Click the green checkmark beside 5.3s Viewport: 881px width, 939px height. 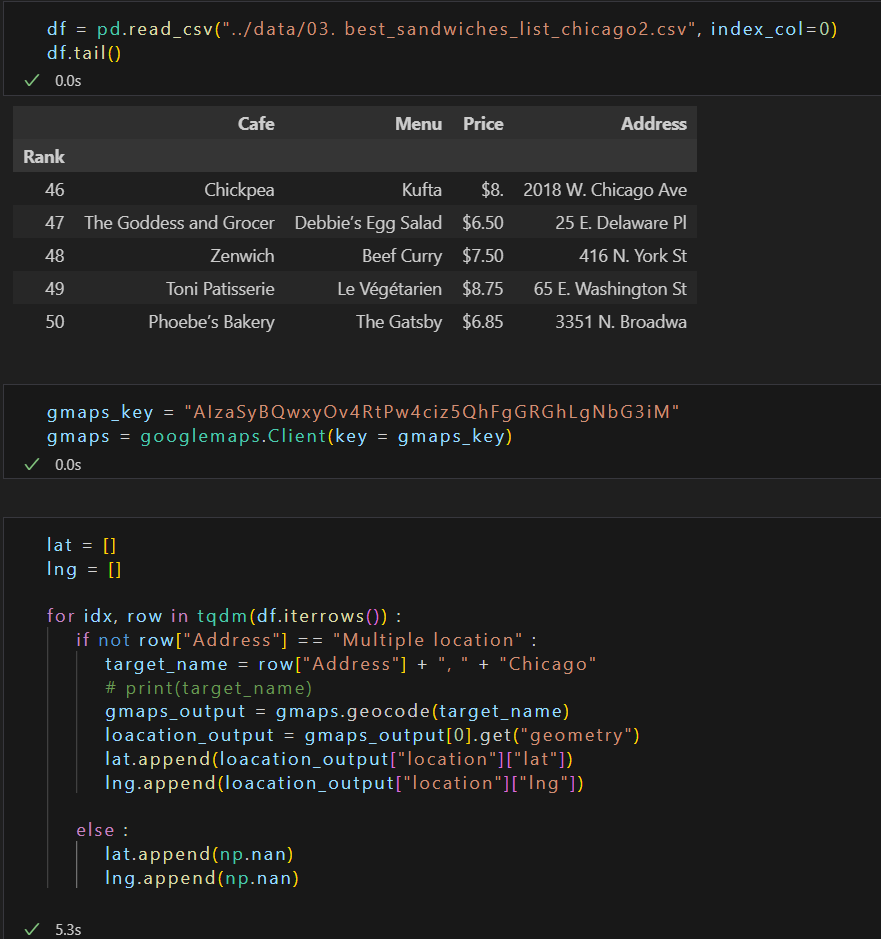pyautogui.click(x=32, y=929)
